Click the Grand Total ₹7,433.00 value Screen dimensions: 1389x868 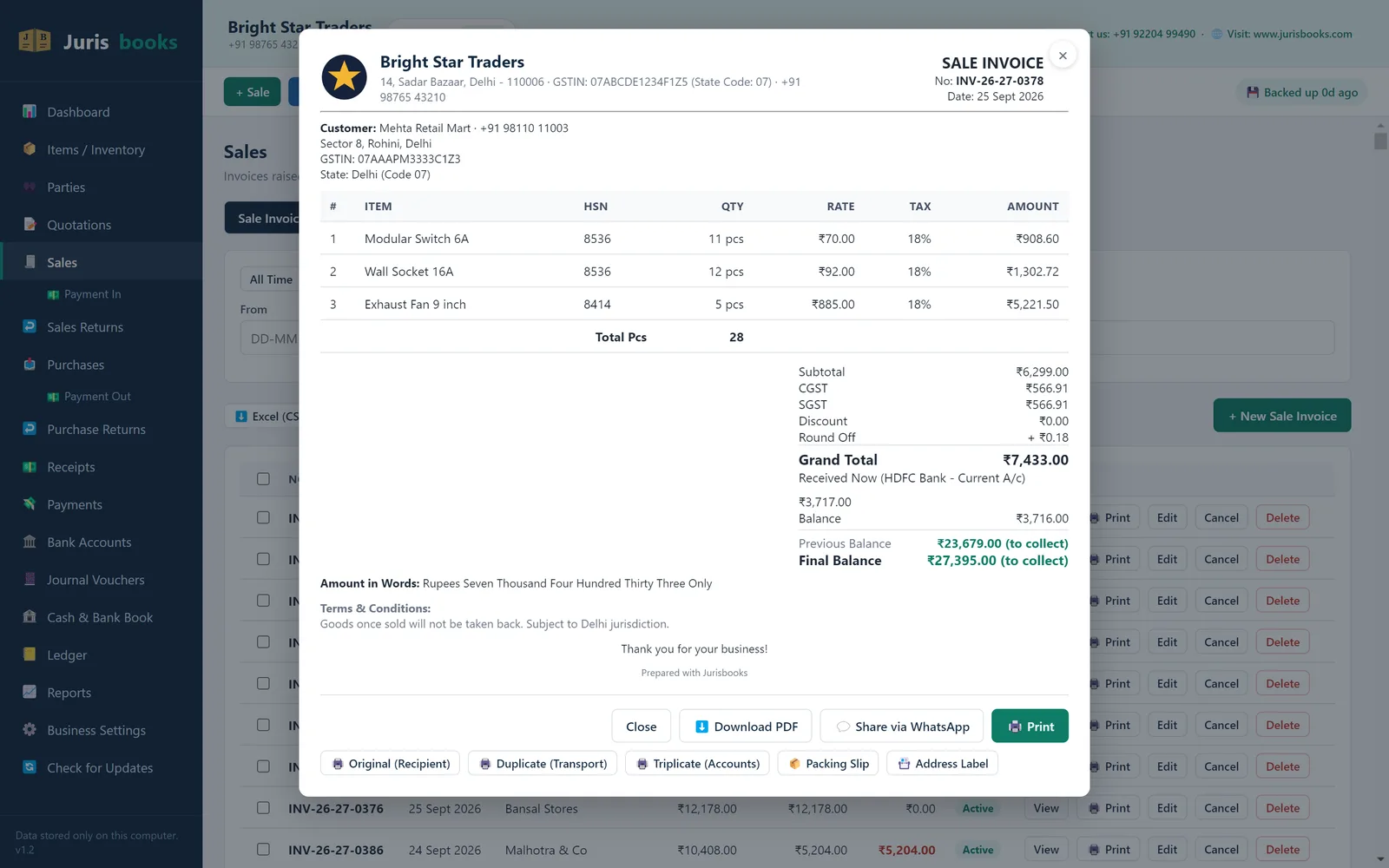[1036, 460]
